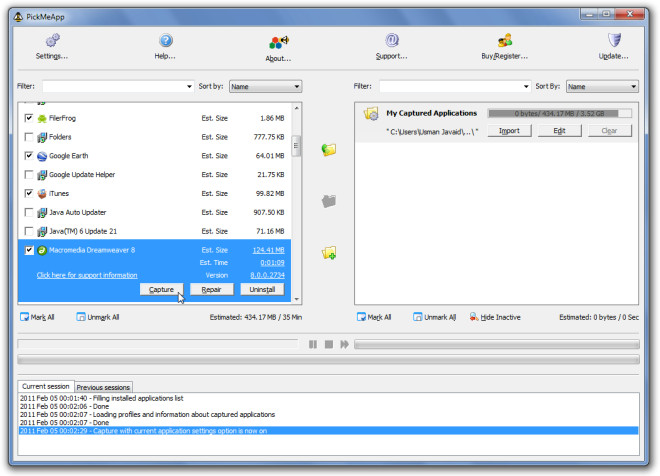Screen dimensions: 660x476
Task: Check the Folders checkbox
Action: click(29, 137)
